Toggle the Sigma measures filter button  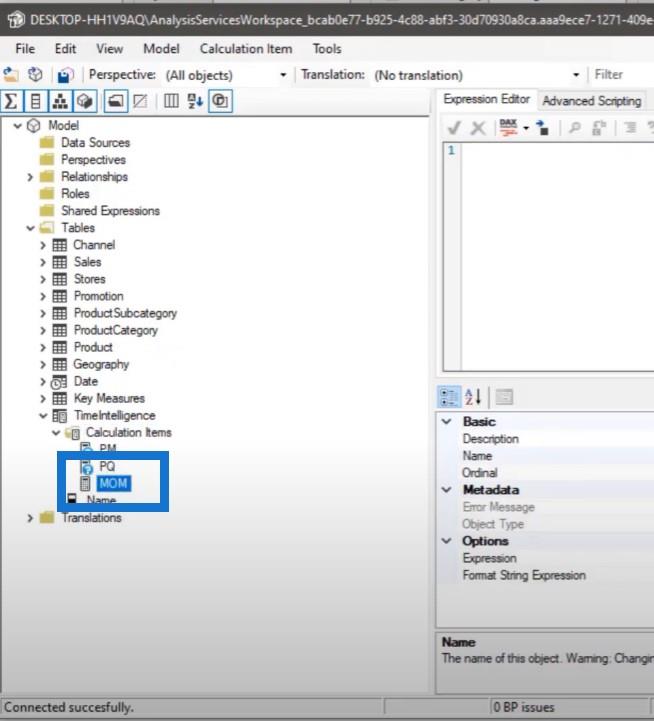11,101
